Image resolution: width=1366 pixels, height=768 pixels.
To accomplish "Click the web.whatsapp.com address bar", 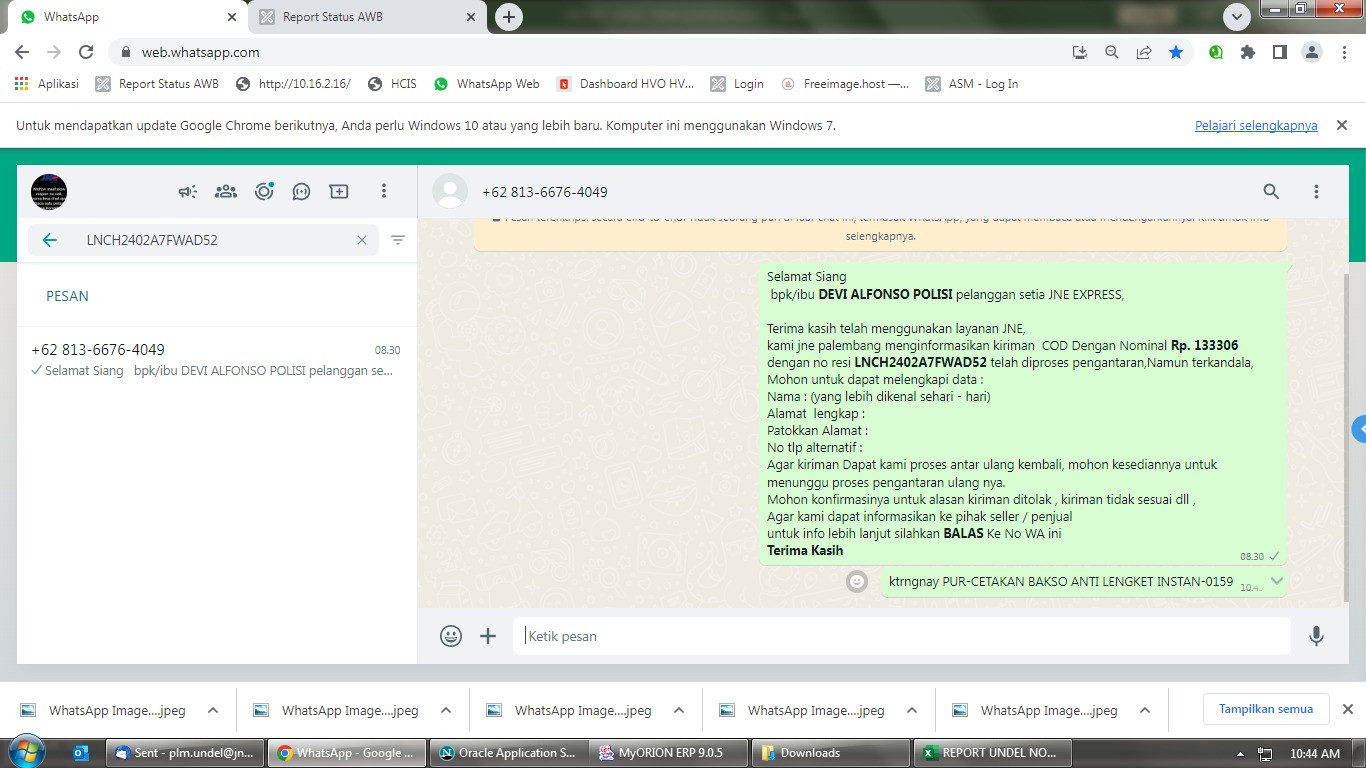I will tap(590, 52).
